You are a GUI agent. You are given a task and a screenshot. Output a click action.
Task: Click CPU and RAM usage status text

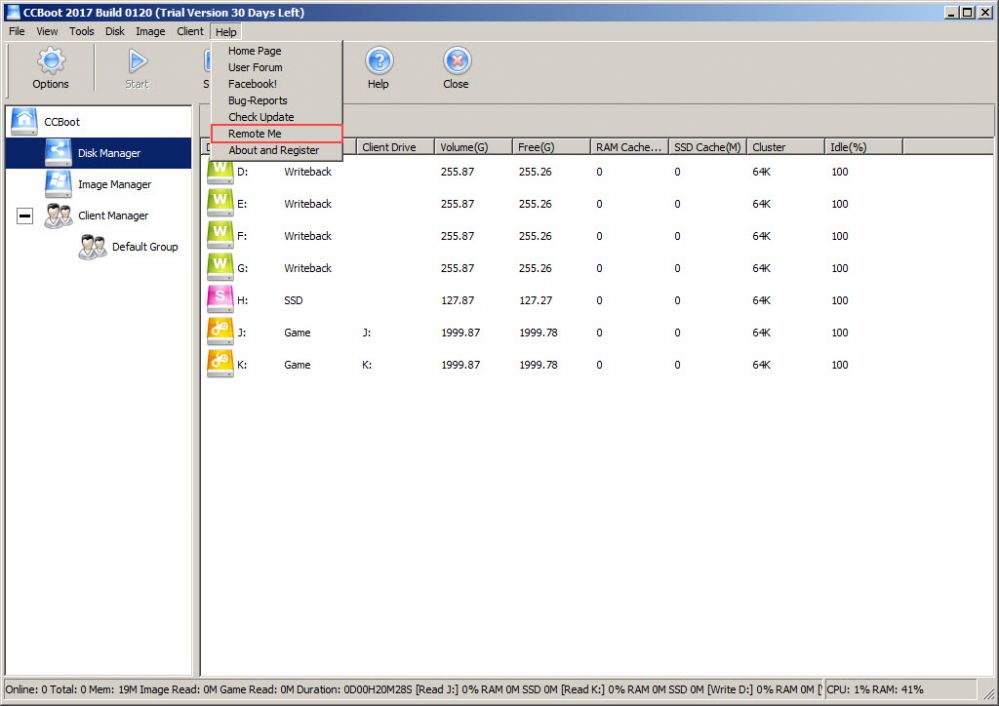(x=875, y=689)
